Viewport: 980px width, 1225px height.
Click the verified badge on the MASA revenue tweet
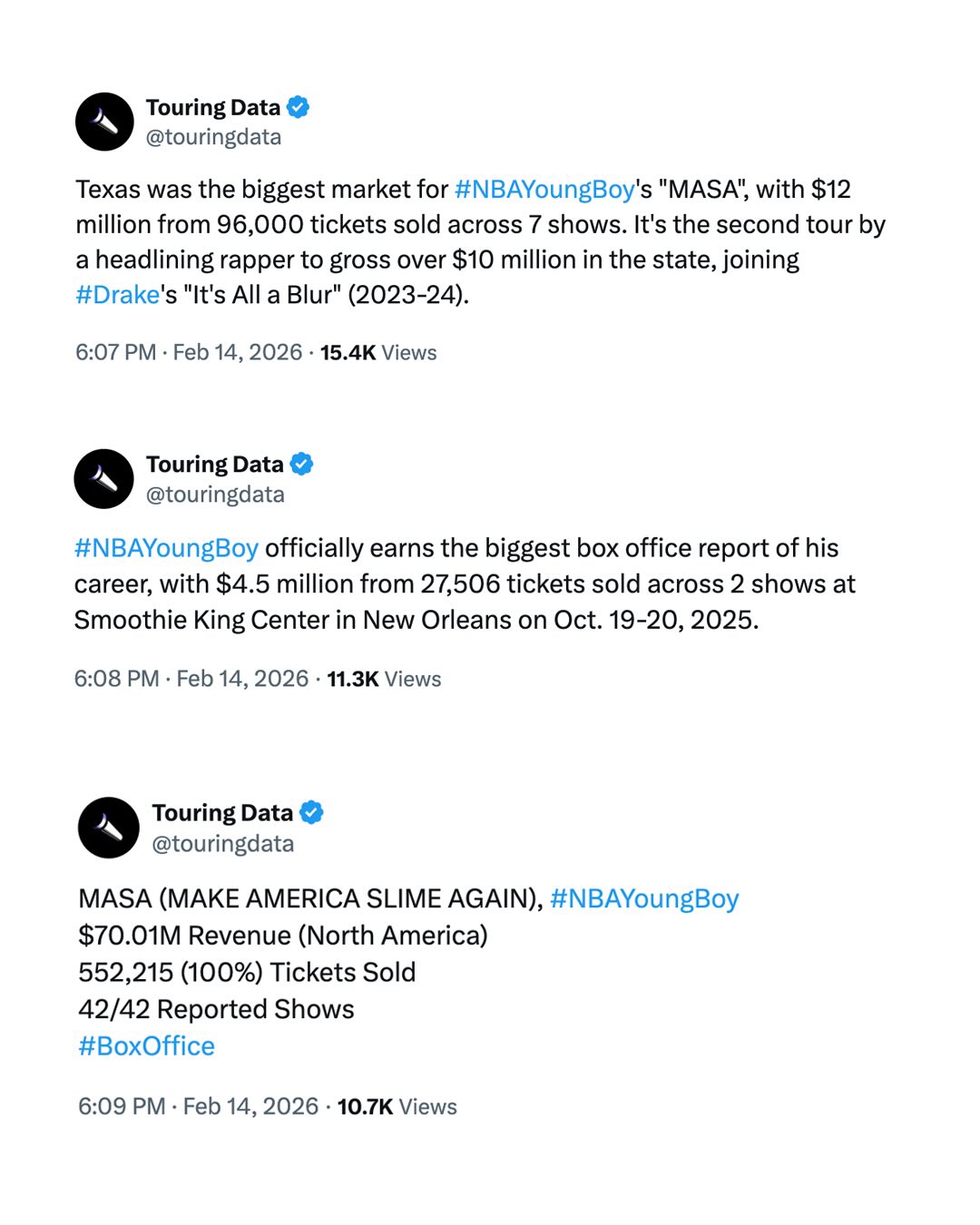311,812
